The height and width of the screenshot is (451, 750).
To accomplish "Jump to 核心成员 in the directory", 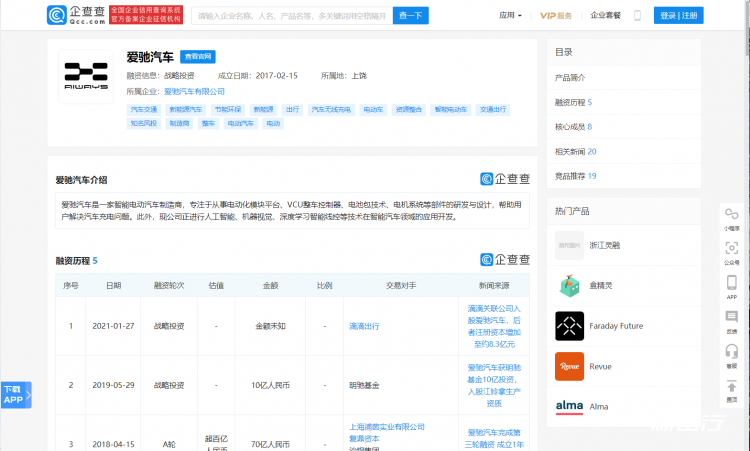I will click(573, 127).
